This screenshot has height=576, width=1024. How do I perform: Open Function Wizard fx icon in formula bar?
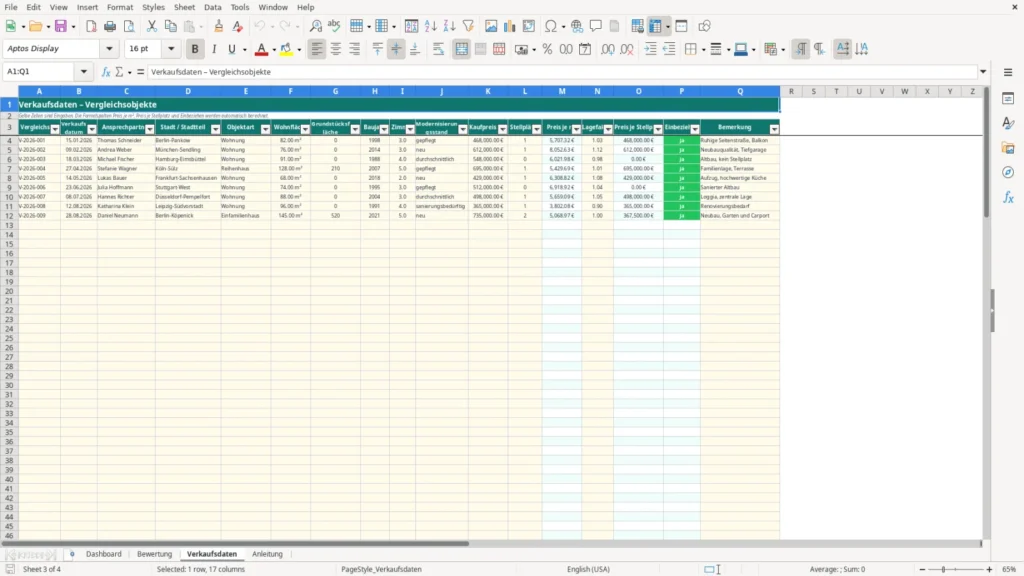[106, 72]
